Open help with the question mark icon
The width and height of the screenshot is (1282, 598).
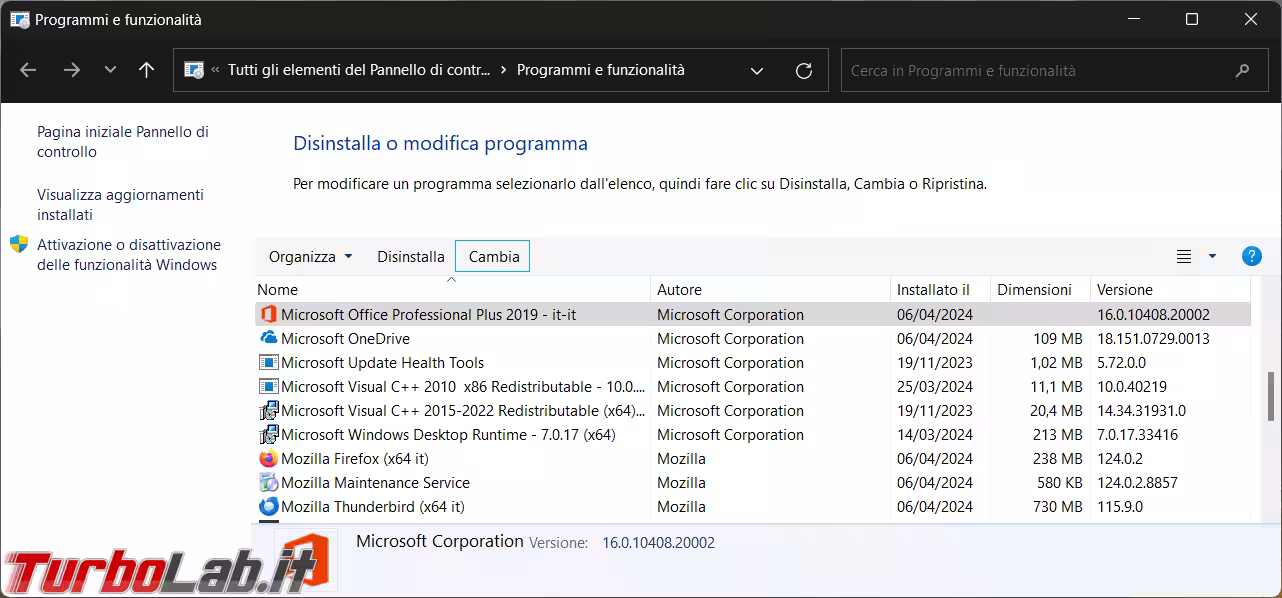click(1251, 256)
